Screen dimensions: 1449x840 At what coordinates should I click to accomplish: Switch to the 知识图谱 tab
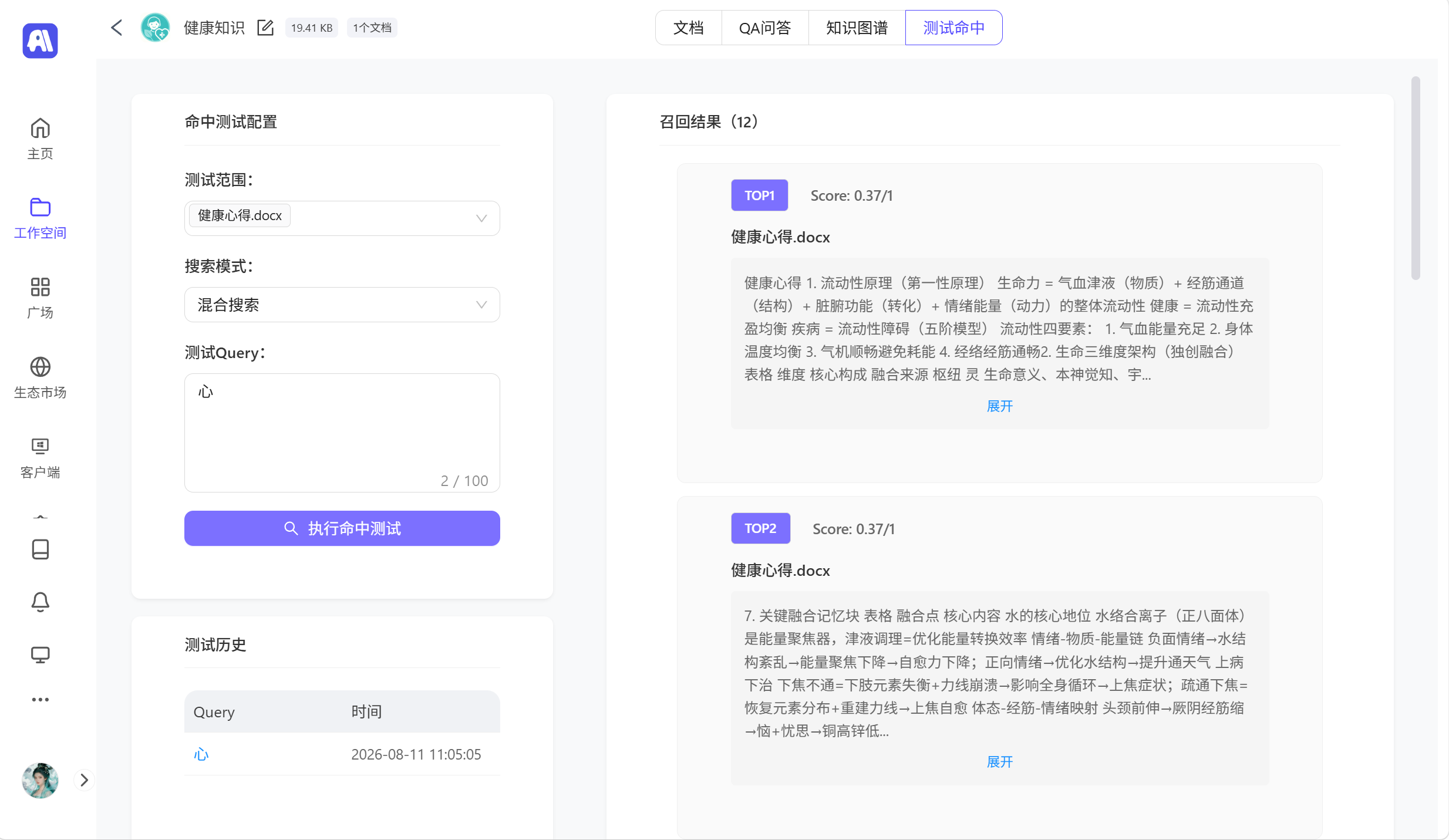point(857,28)
